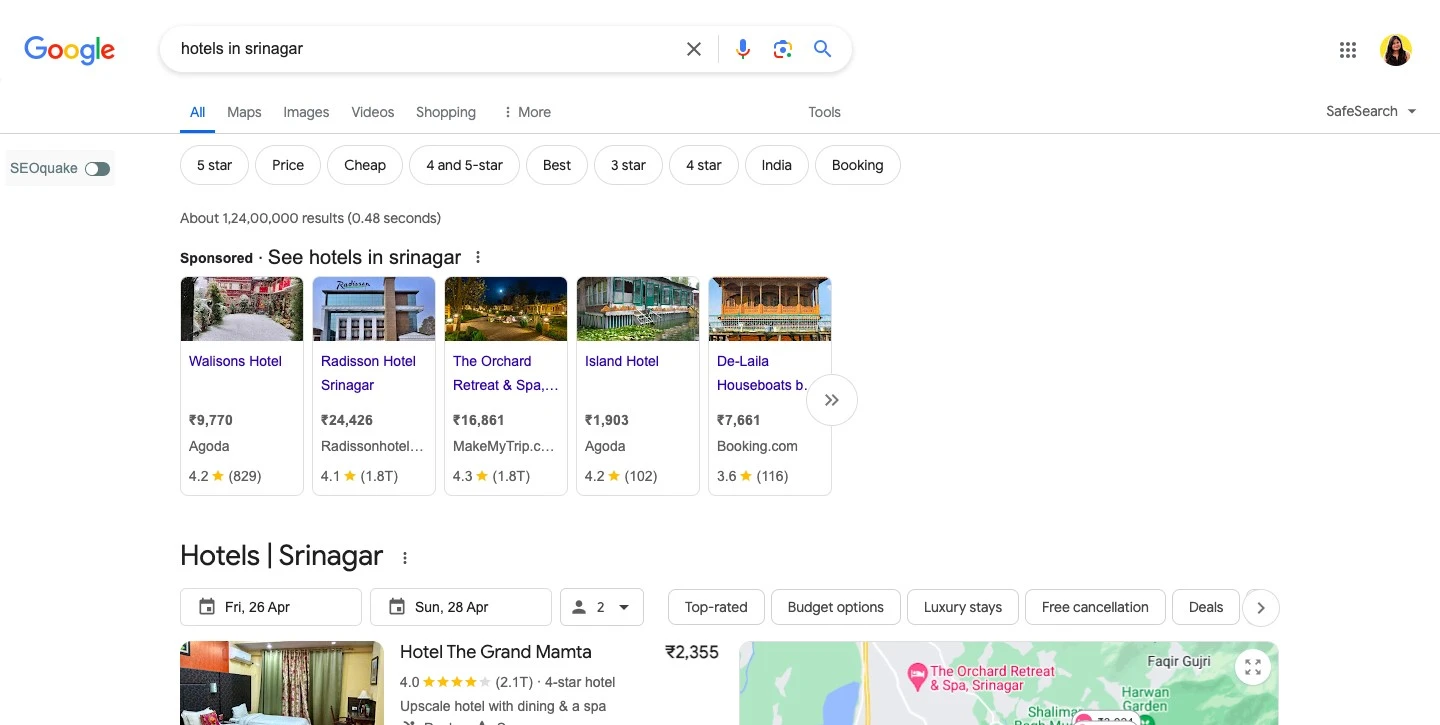Click the Island Hotel photo thumbnail
This screenshot has width=1440, height=725.
tap(638, 309)
